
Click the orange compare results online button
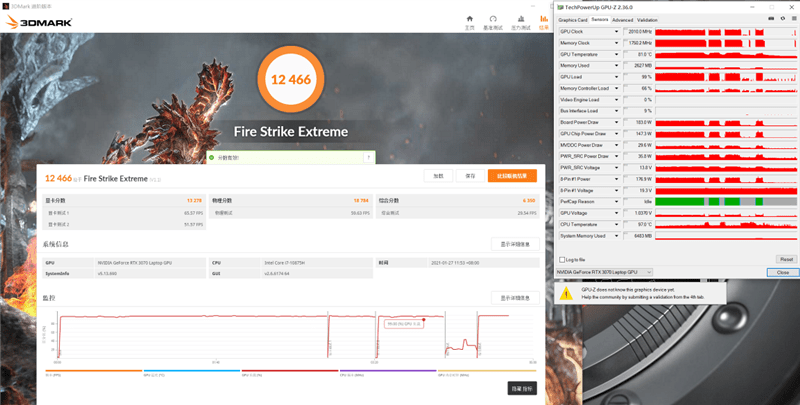pos(512,175)
